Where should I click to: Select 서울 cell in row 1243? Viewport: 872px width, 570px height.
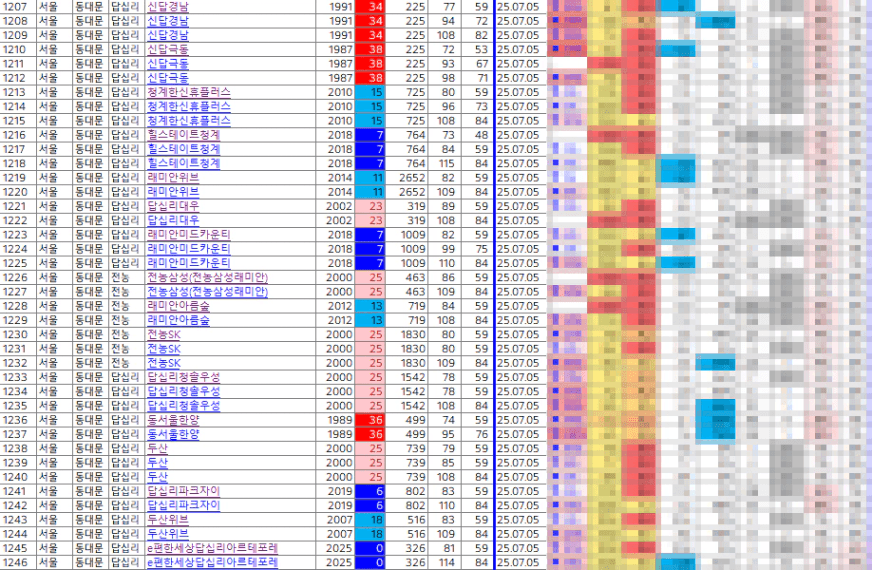coord(54,519)
